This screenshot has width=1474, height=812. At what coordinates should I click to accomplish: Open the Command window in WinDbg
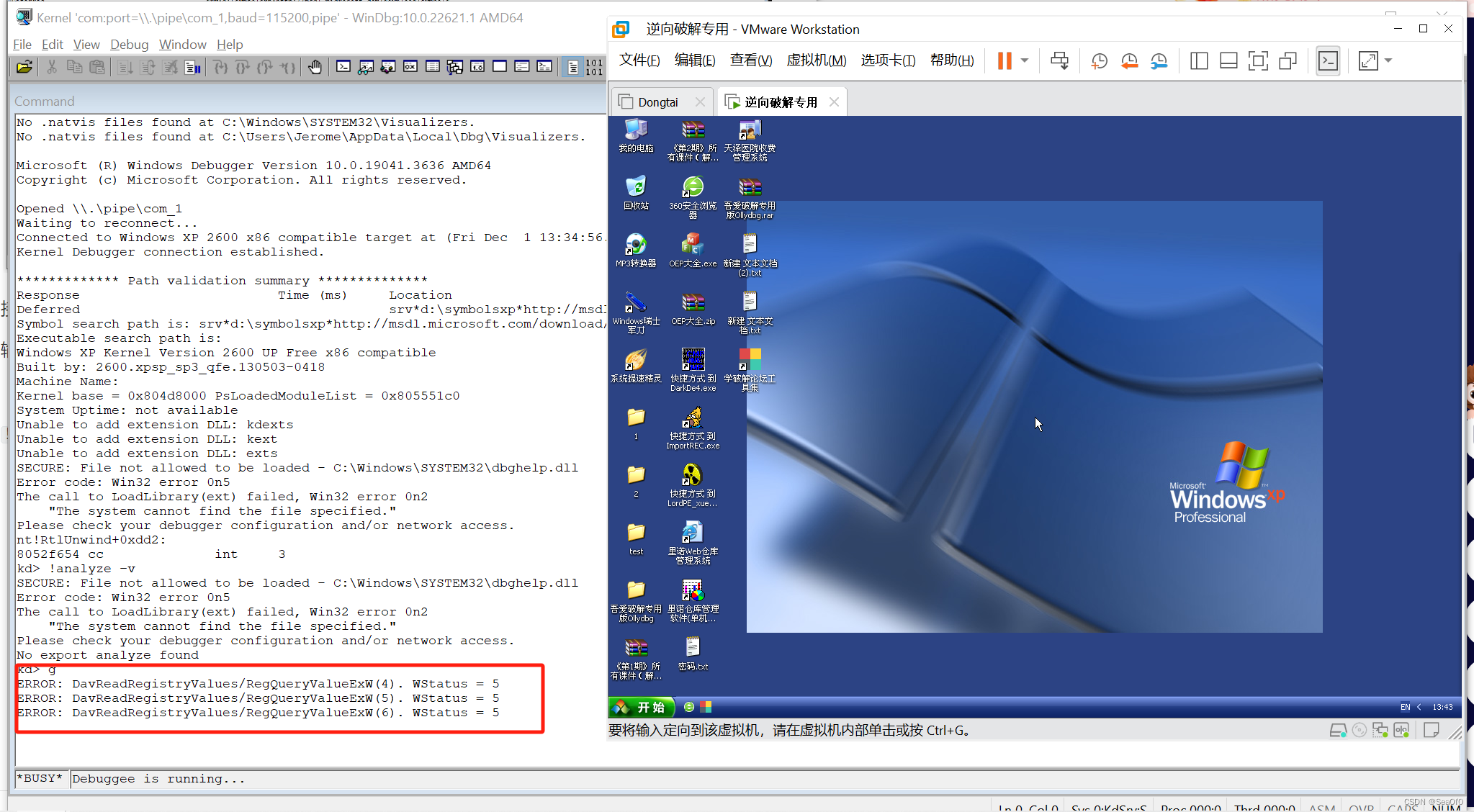coord(344,66)
